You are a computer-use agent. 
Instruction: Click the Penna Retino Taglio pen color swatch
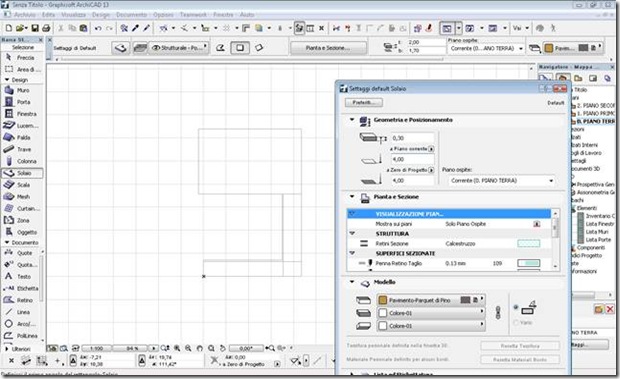pyautogui.click(x=528, y=263)
